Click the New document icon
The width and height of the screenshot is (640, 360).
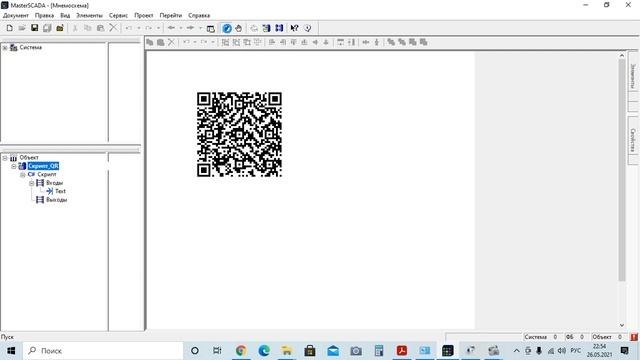click(x=9, y=28)
